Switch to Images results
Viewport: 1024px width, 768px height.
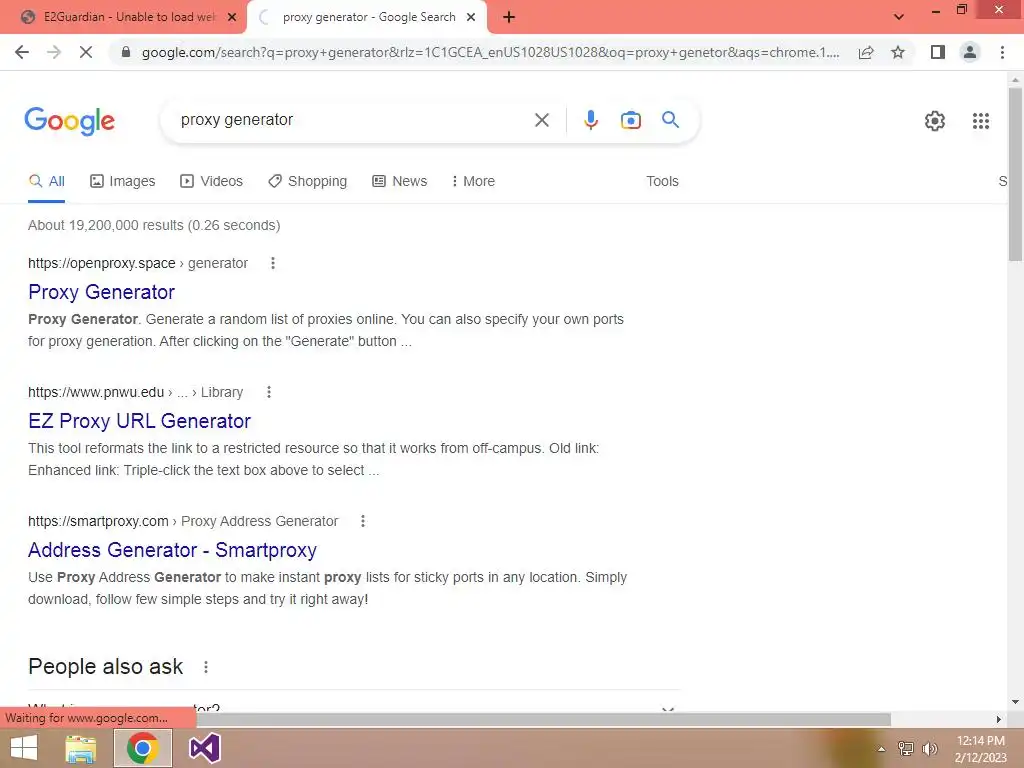pyautogui.click(x=123, y=181)
